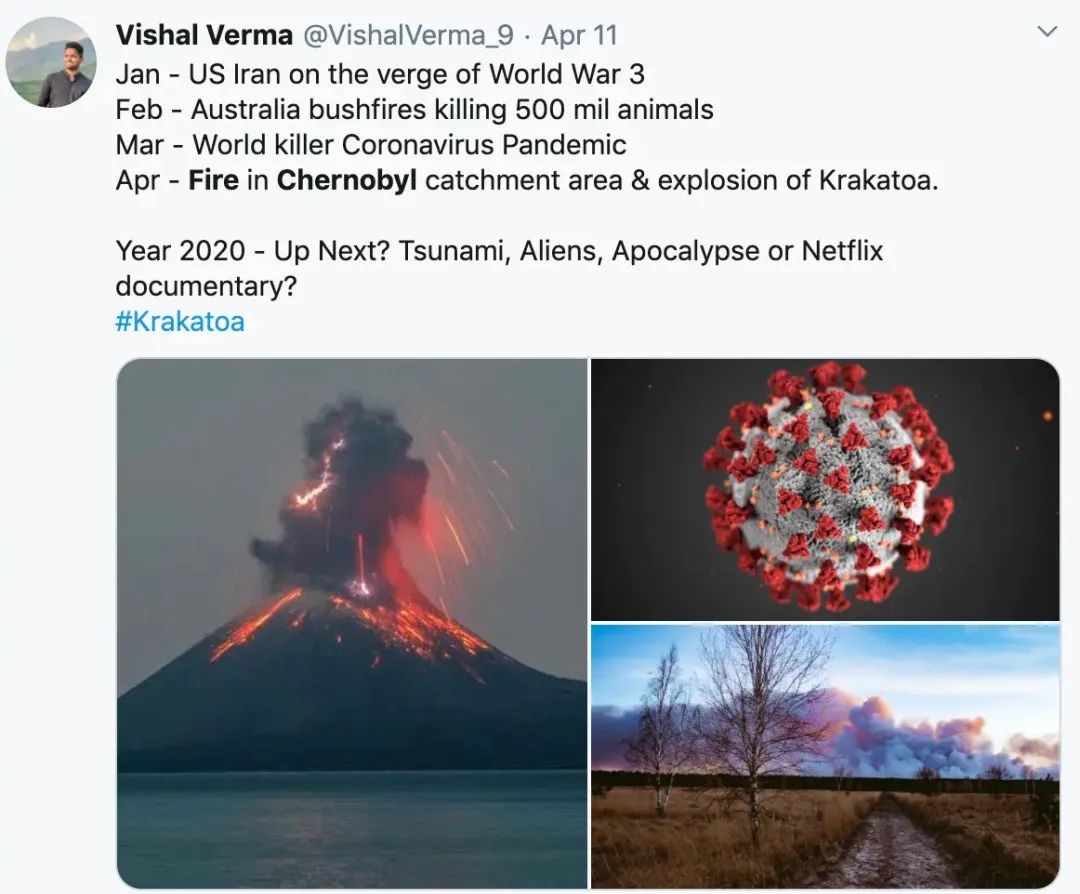
Task: Click the Year 2020 Up Next text
Action: pyautogui.click(x=255, y=250)
